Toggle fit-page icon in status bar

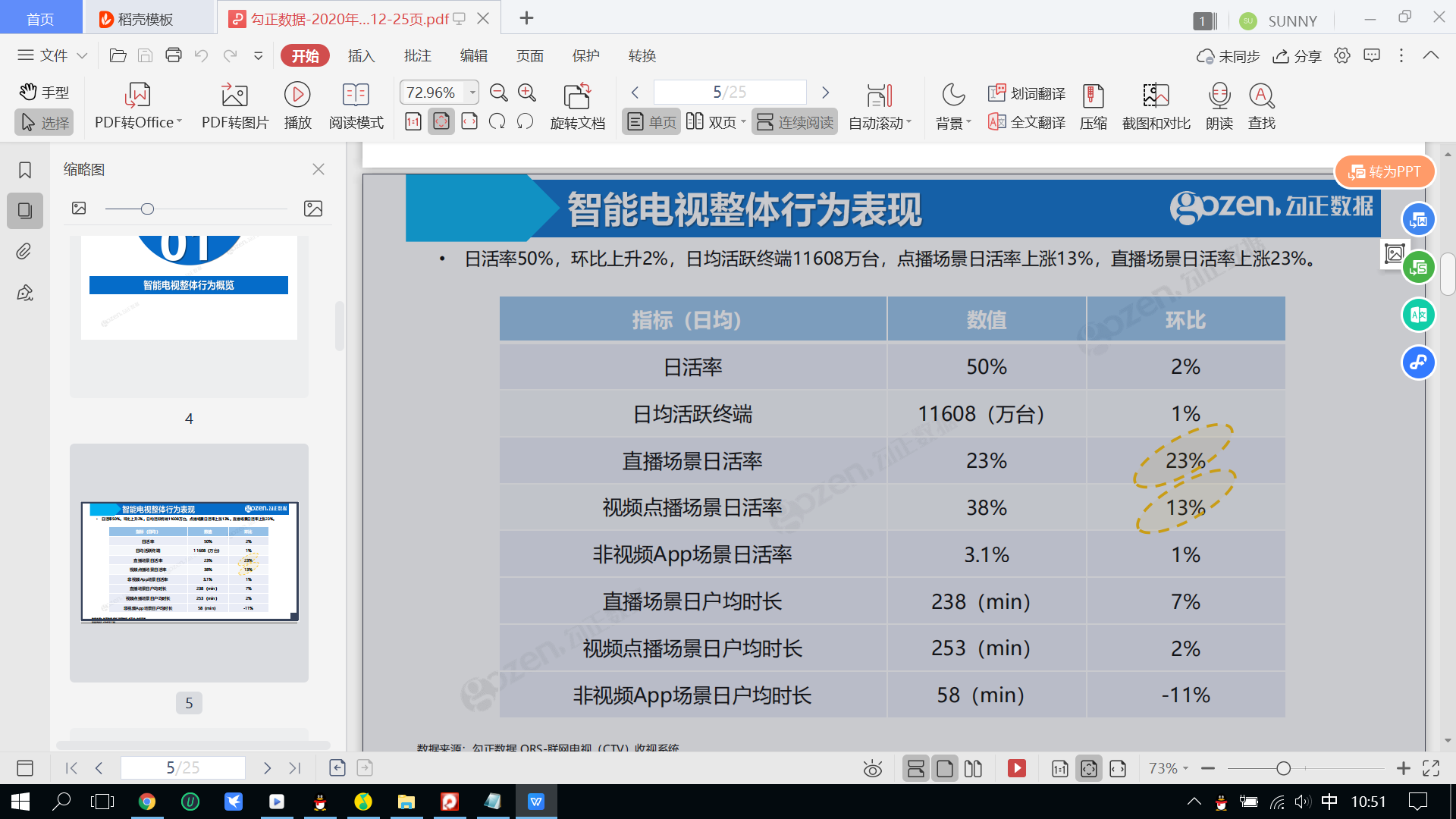coord(1089,768)
